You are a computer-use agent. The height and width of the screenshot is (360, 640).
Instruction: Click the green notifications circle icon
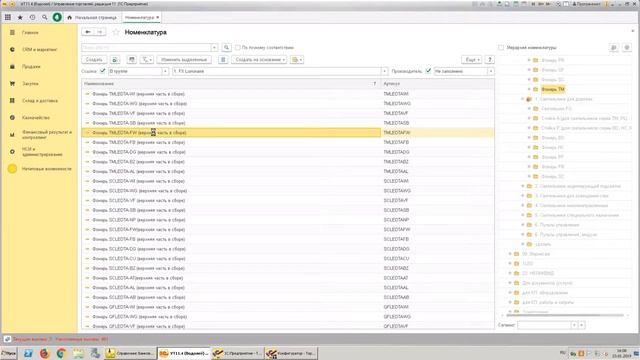pos(57,18)
